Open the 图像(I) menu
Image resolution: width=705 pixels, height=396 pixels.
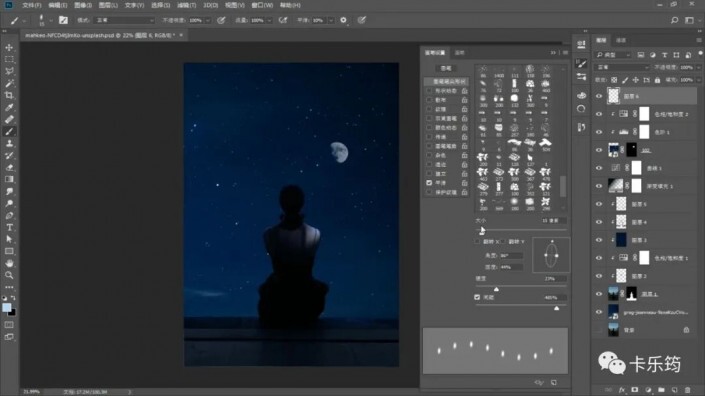coord(83,5)
